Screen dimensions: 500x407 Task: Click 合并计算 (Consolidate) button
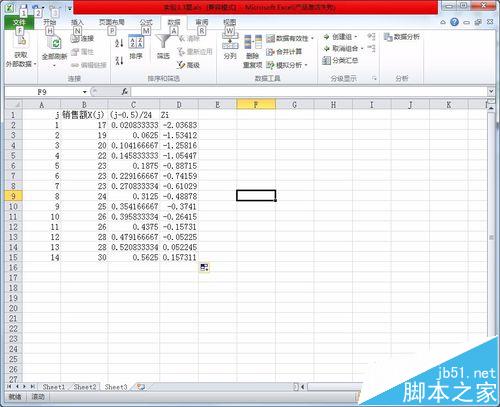pyautogui.click(x=284, y=52)
